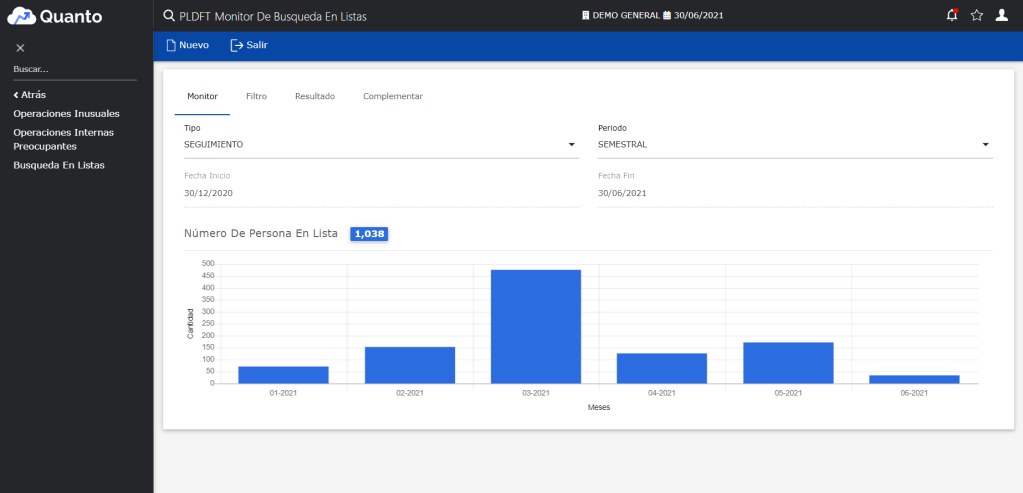Open the Resultado tab
The width and height of the screenshot is (1023, 493).
pos(314,96)
